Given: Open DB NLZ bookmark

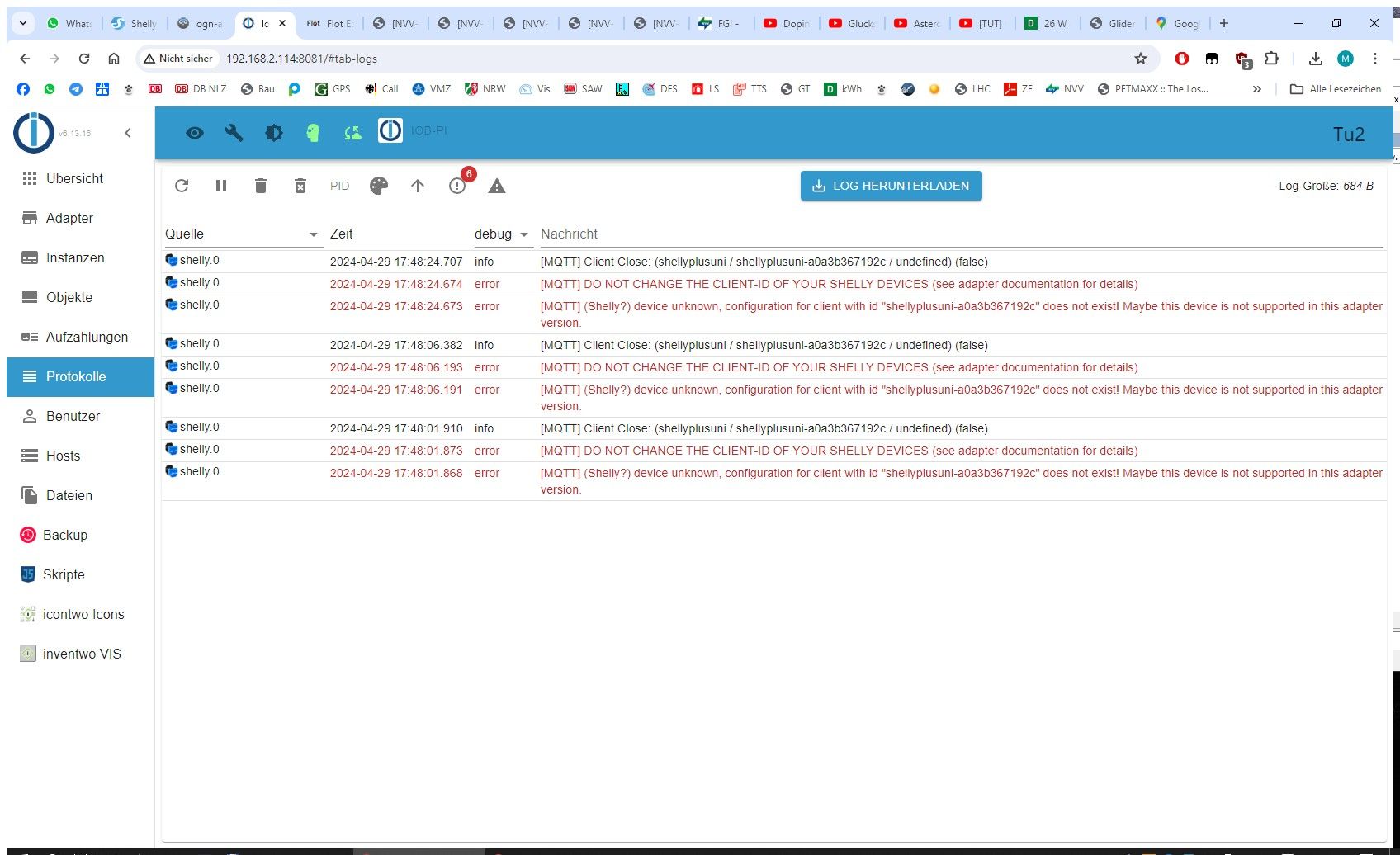Looking at the screenshot, I should coord(201,89).
